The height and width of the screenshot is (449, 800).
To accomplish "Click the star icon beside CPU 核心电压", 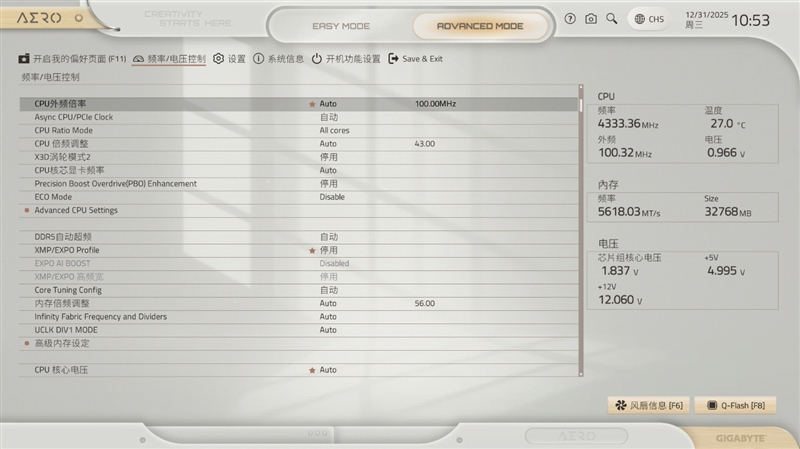I will point(312,370).
